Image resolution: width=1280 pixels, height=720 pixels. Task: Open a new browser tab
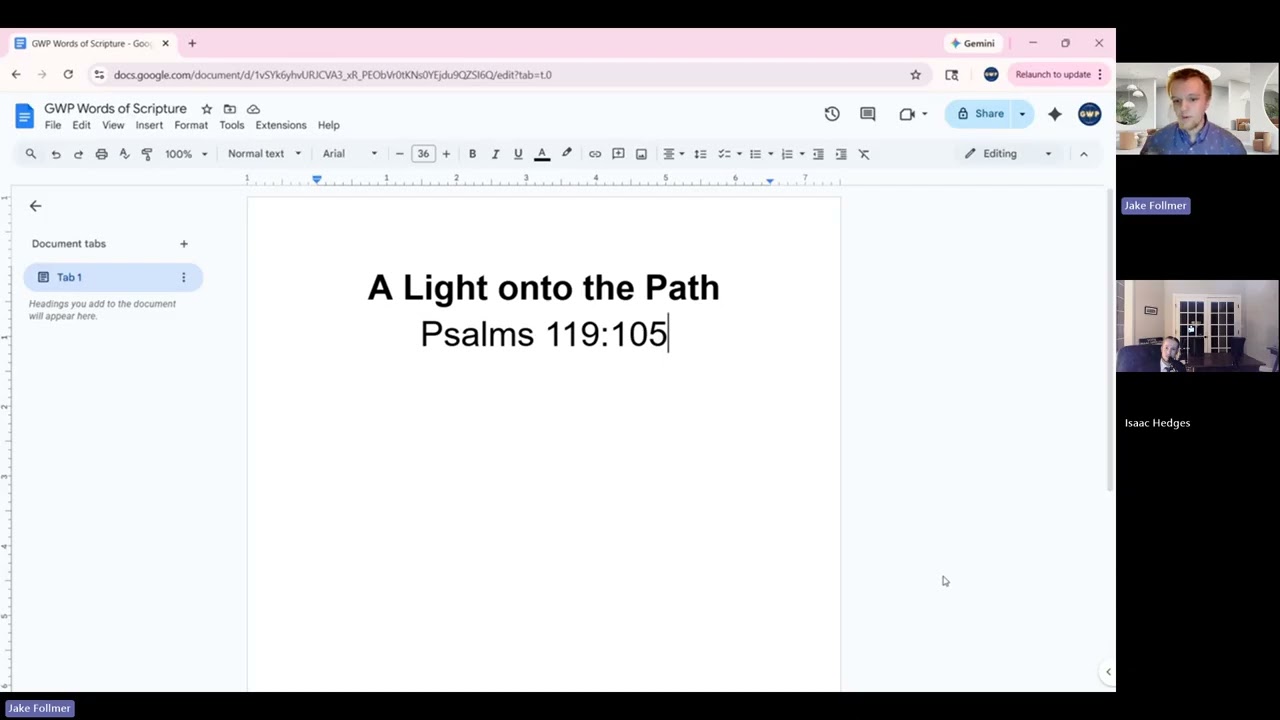point(192,43)
